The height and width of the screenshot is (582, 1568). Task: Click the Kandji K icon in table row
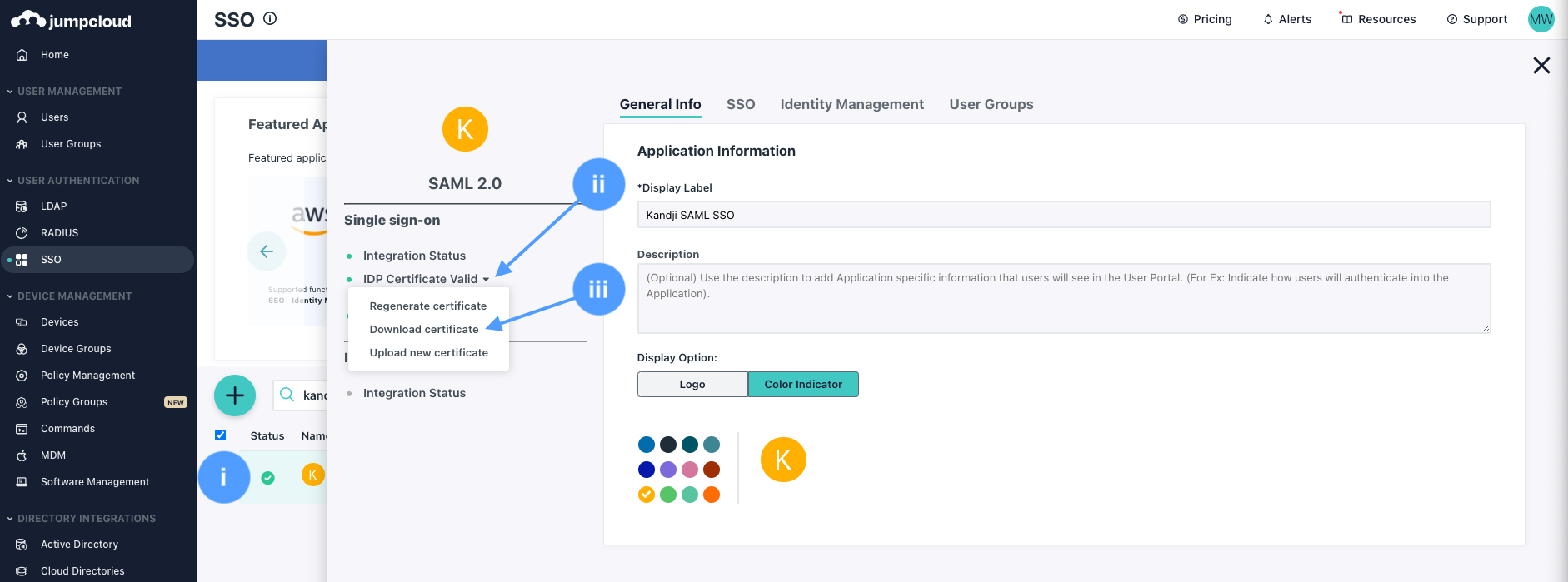[x=312, y=475]
